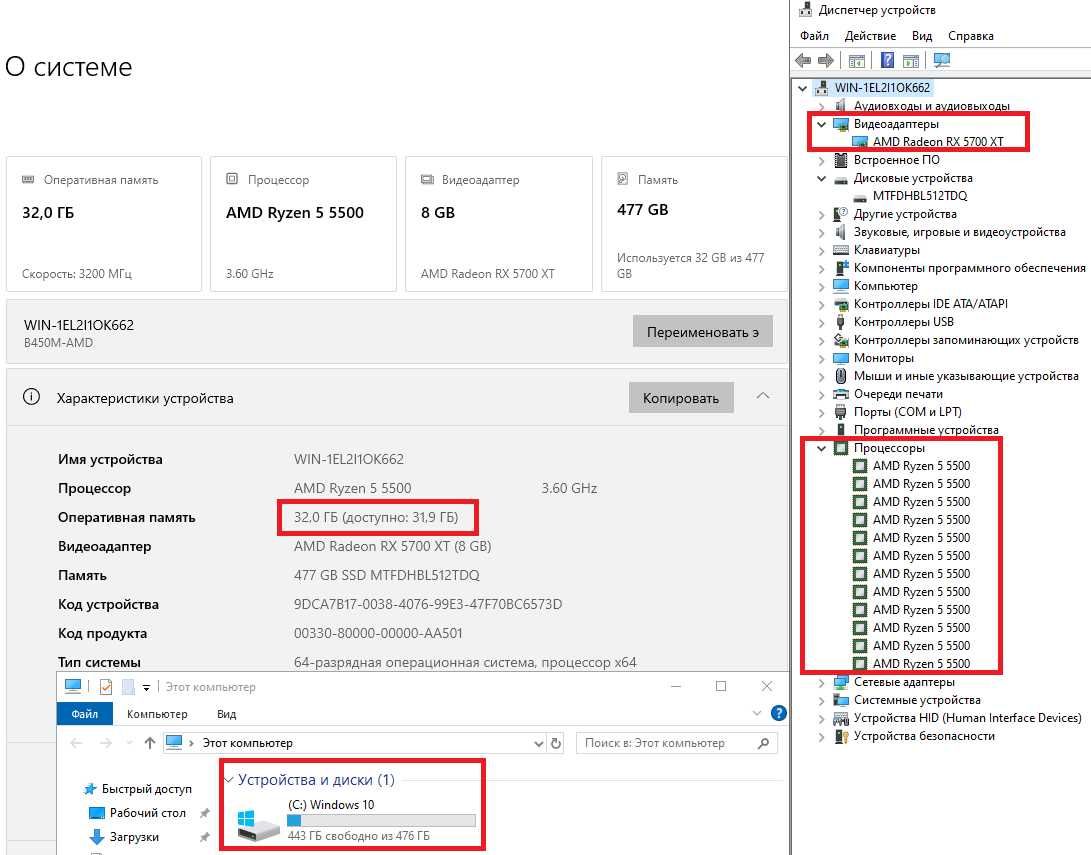Open the Справка menu

971,36
